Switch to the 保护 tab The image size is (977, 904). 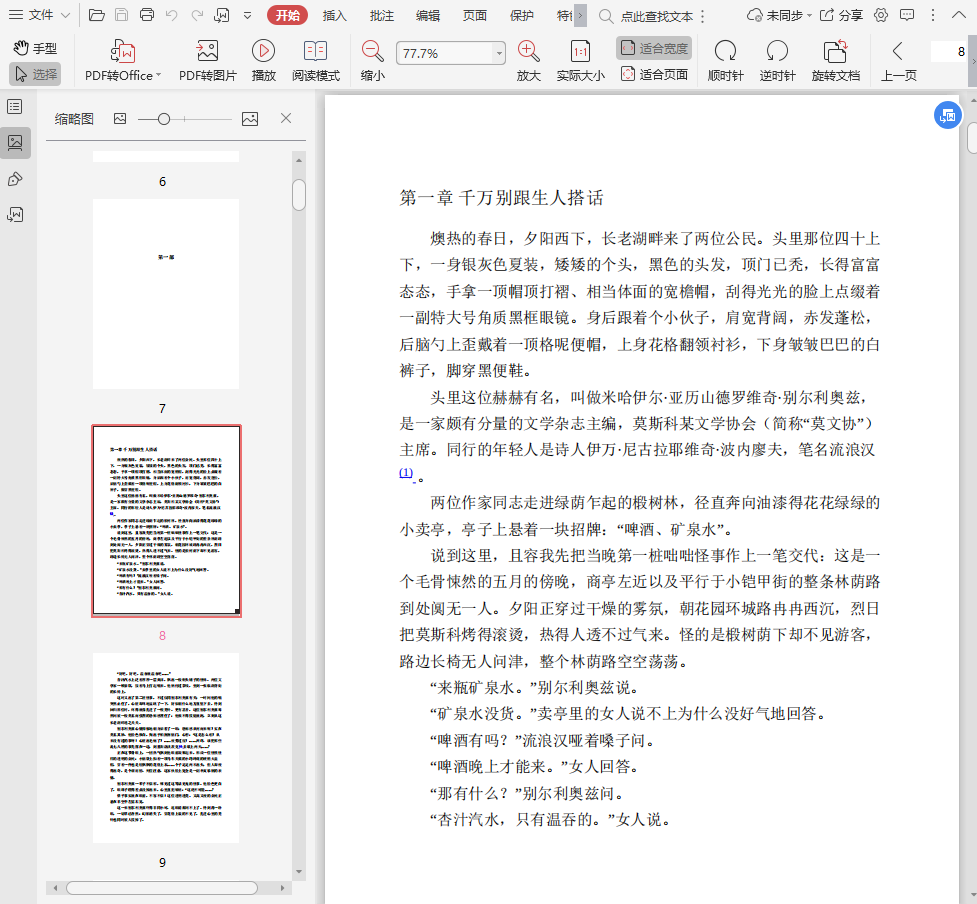(x=522, y=16)
